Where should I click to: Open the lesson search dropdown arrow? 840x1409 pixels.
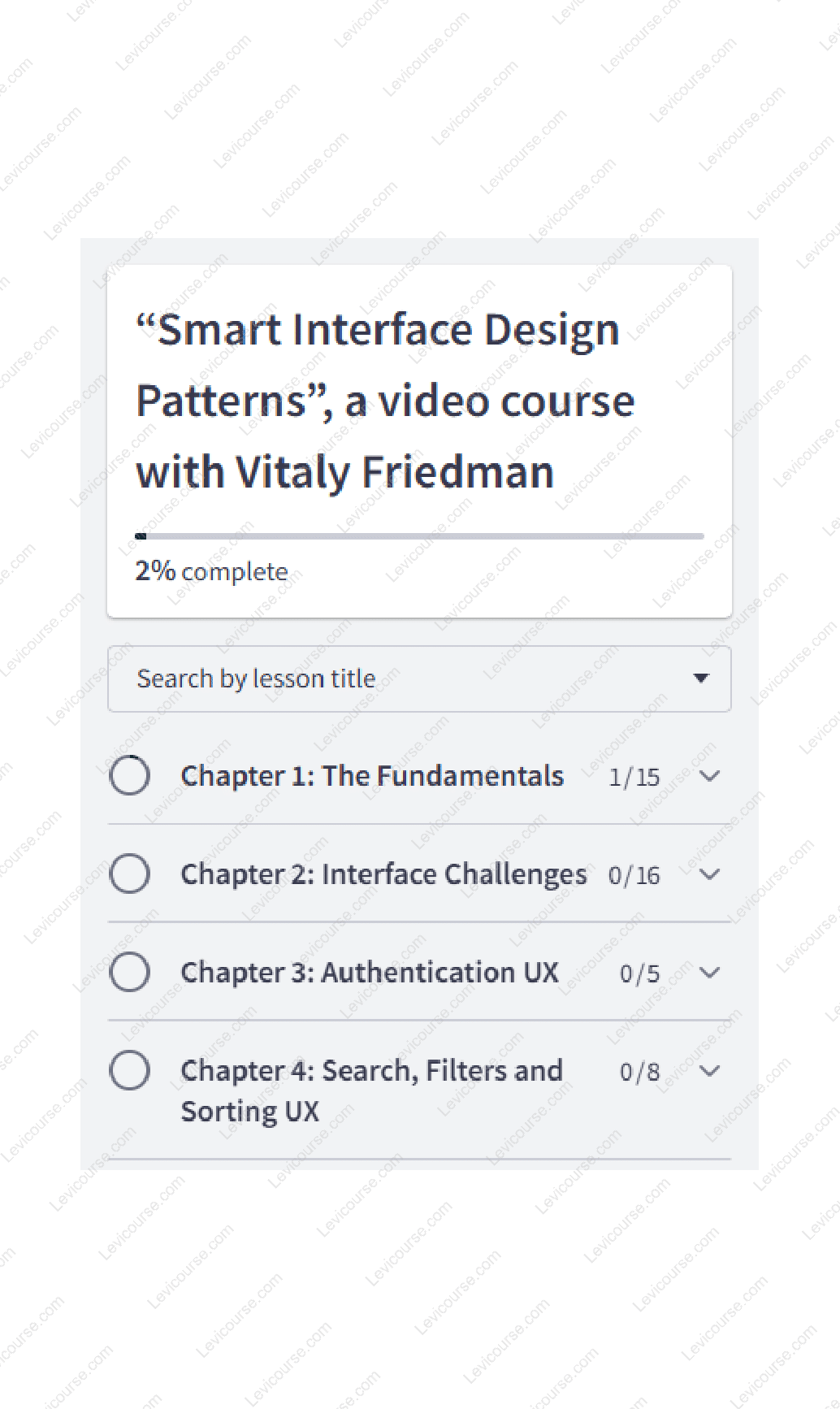pos(700,678)
